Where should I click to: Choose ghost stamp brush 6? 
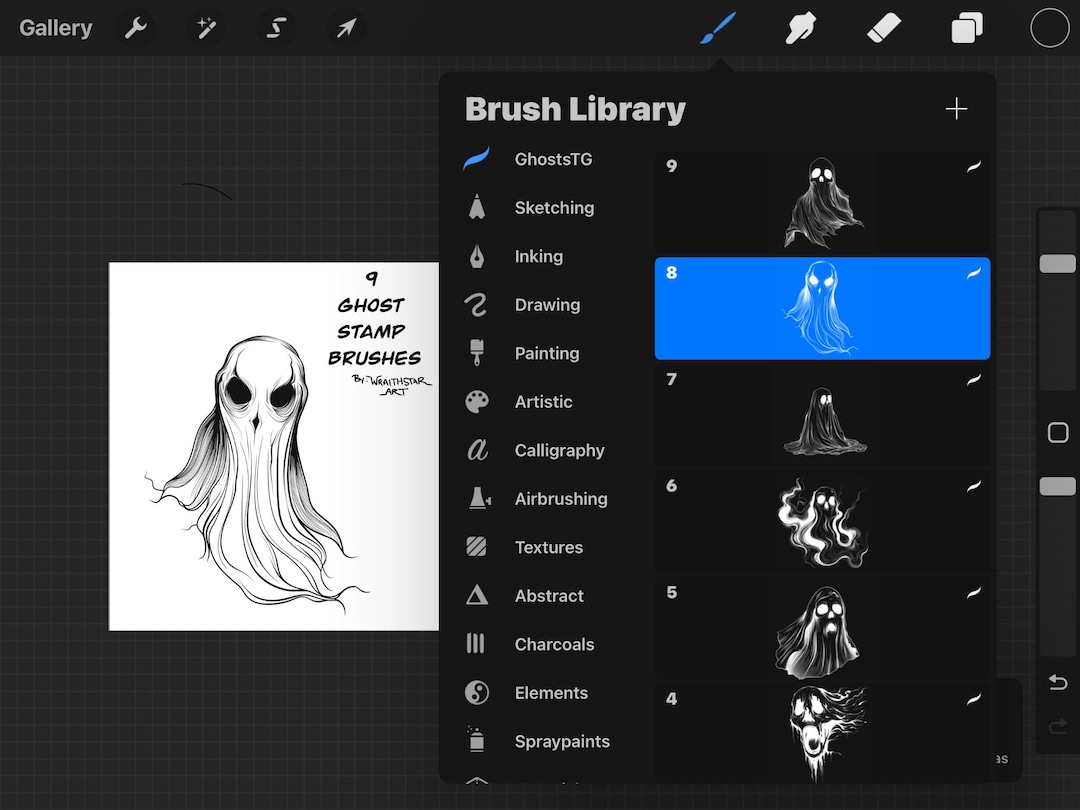[822, 522]
